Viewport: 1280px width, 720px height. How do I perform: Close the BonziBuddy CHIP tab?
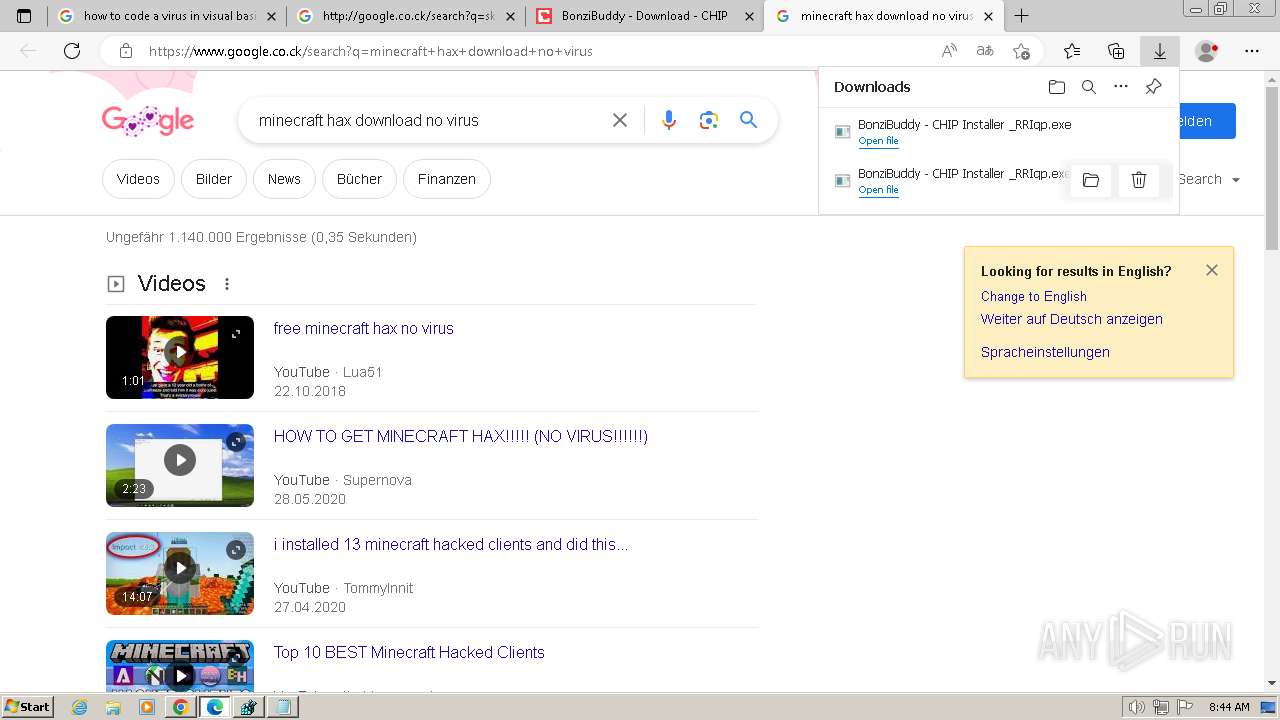pos(747,16)
